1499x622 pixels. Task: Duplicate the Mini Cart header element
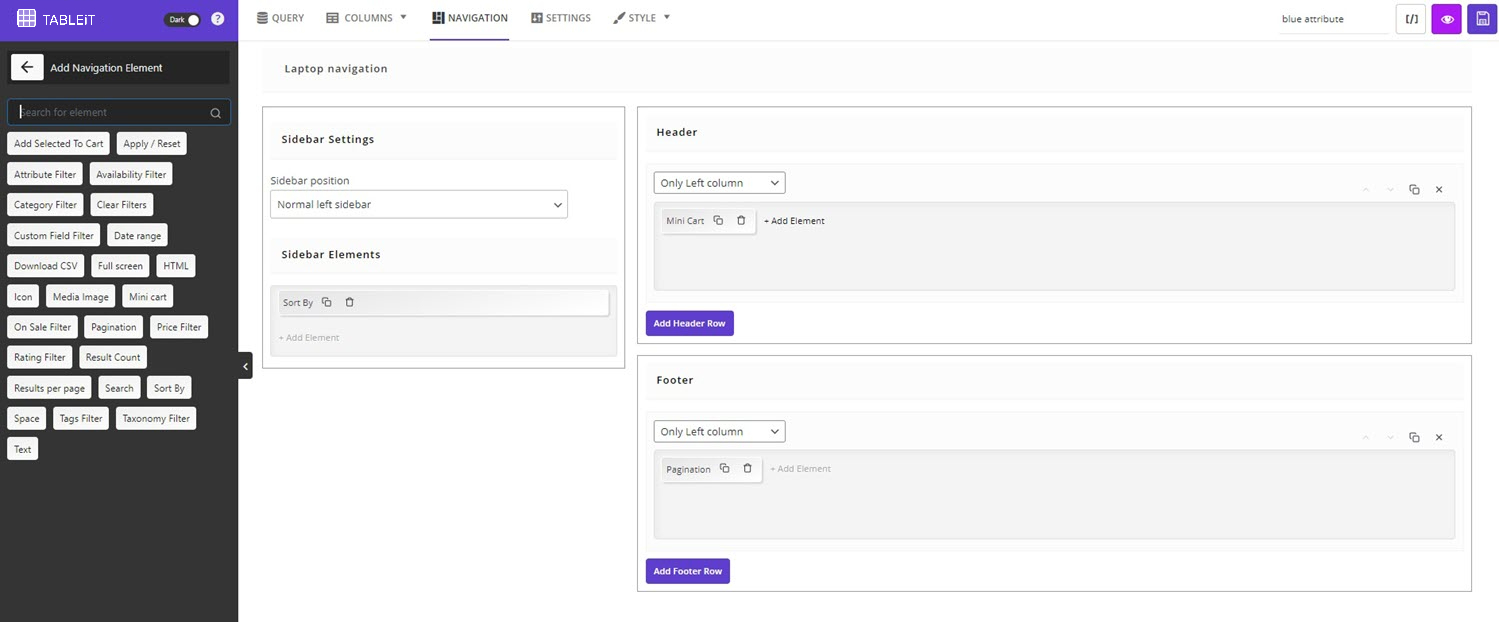(x=718, y=221)
